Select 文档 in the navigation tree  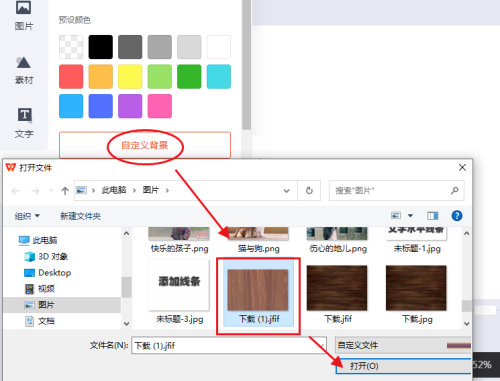pos(40,321)
